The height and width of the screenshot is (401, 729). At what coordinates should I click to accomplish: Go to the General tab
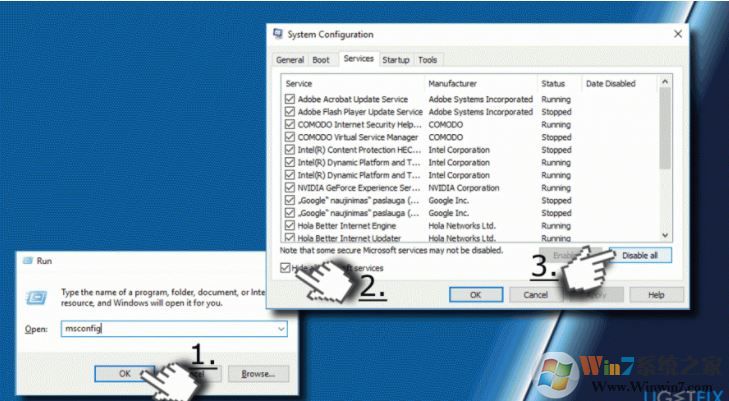[x=290, y=60]
